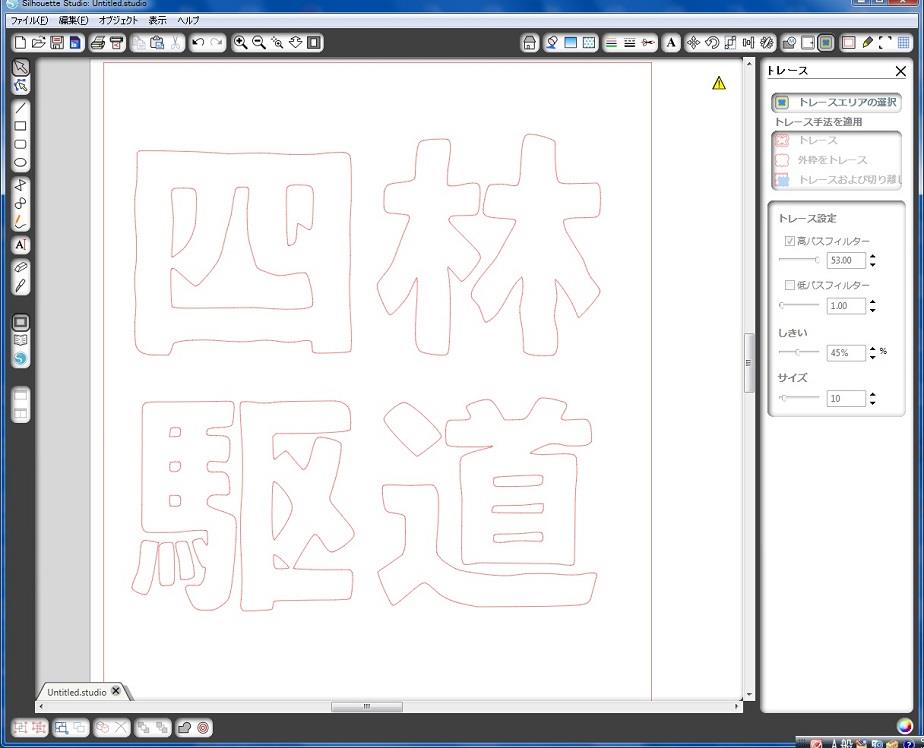The width and height of the screenshot is (924, 748).
Task: Click the Print icon
Action: (98, 42)
